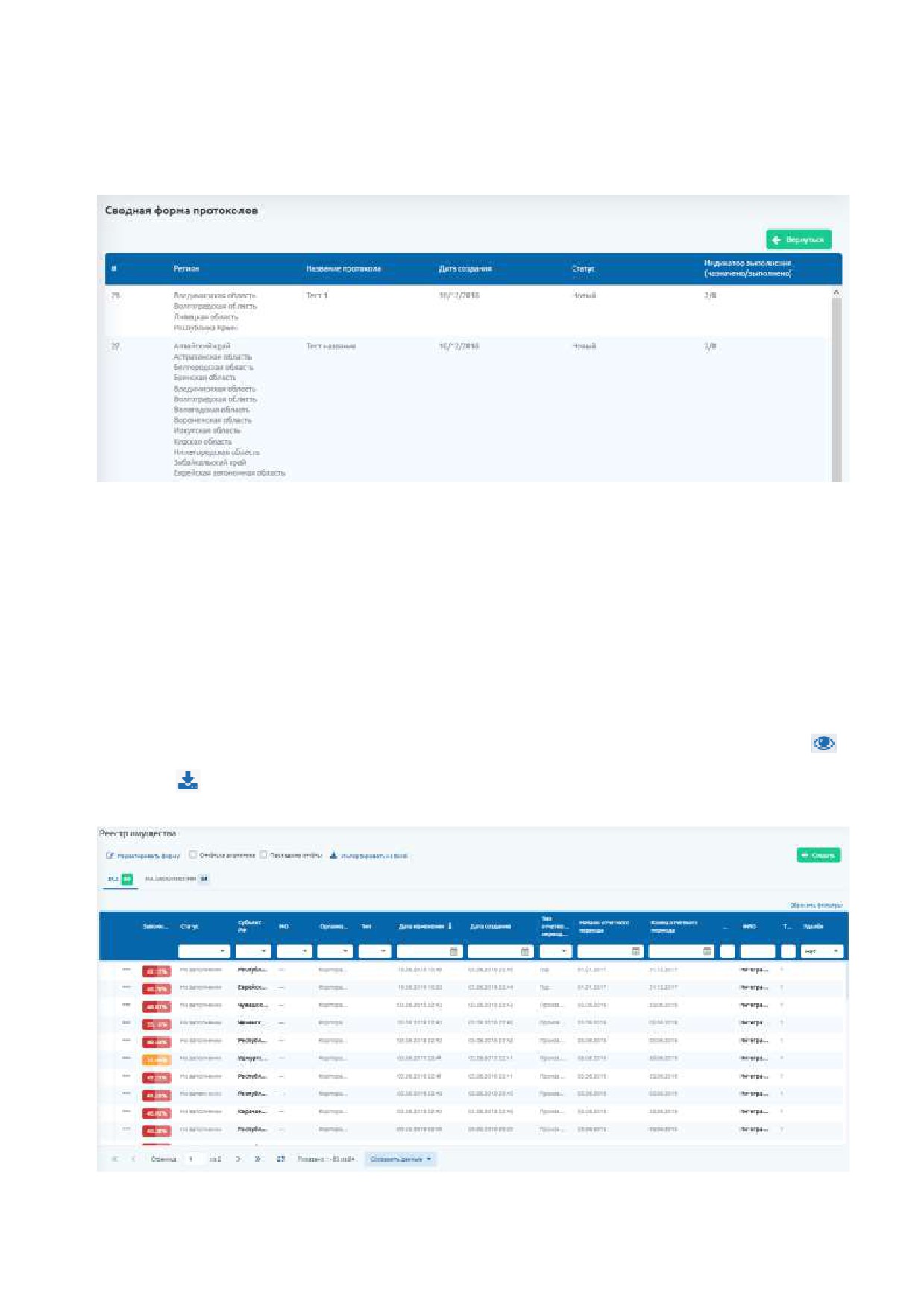Open the Статус filter dropdown
Screen dimensions: 924x1307
coord(204,951)
